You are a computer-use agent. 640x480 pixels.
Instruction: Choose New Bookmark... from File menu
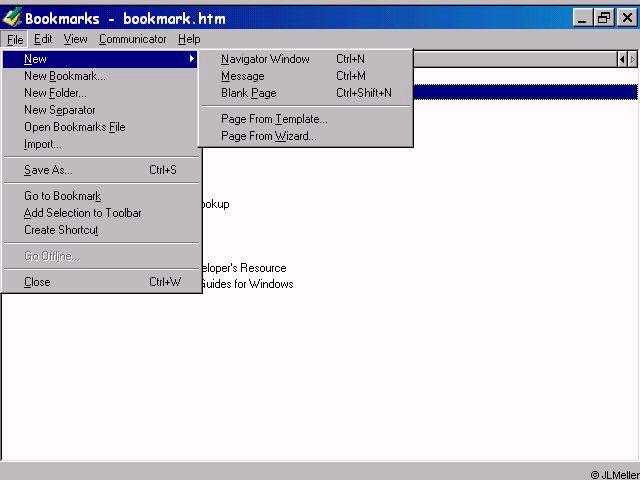point(100,76)
